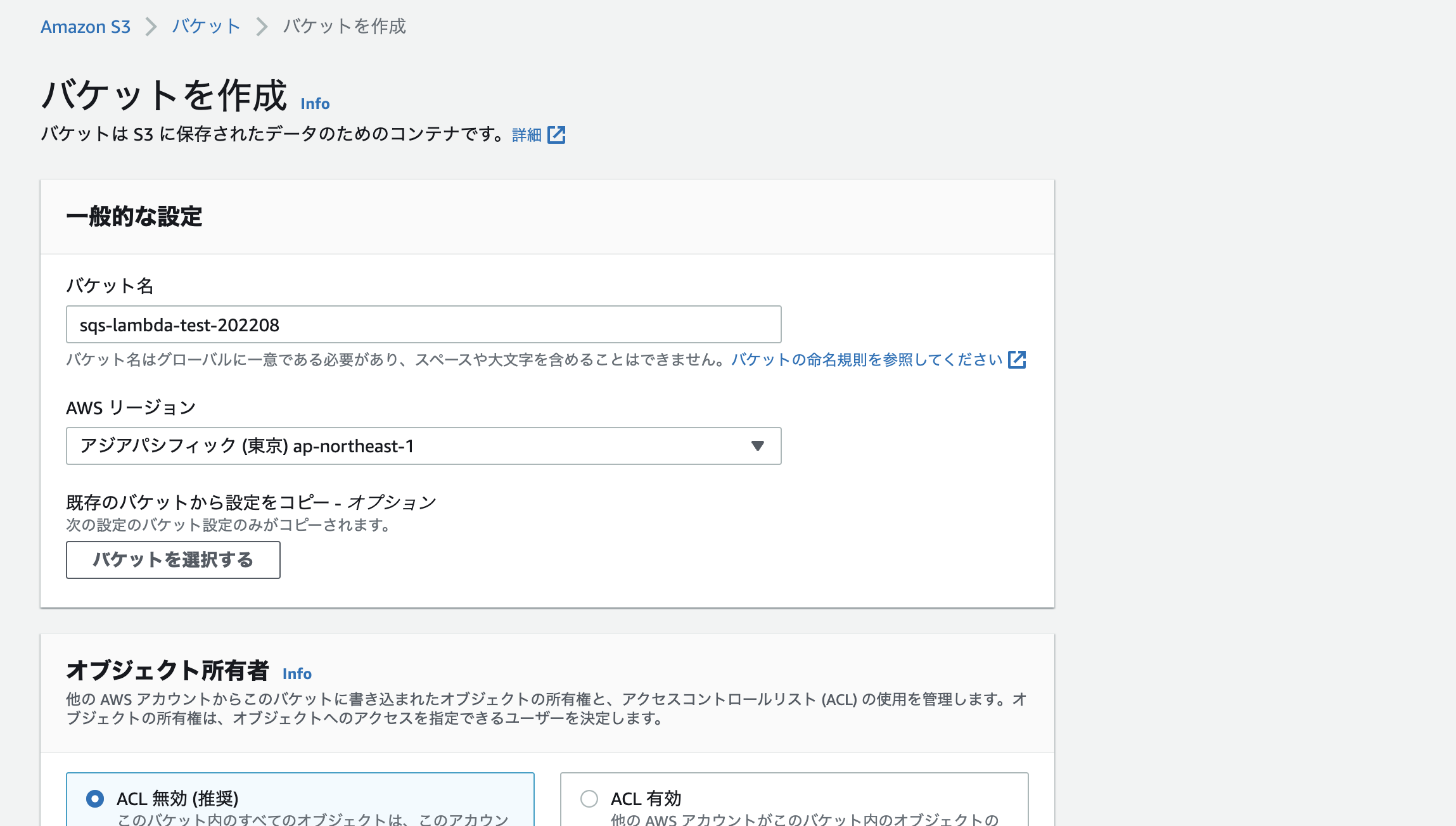This screenshot has width=1456, height=826.
Task: Open the Info link next to バケットを作成 heading
Action: (x=315, y=103)
